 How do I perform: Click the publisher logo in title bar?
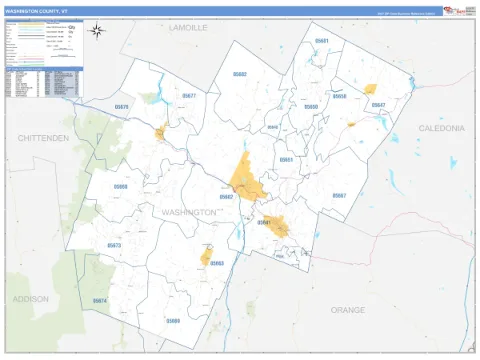(454, 11)
